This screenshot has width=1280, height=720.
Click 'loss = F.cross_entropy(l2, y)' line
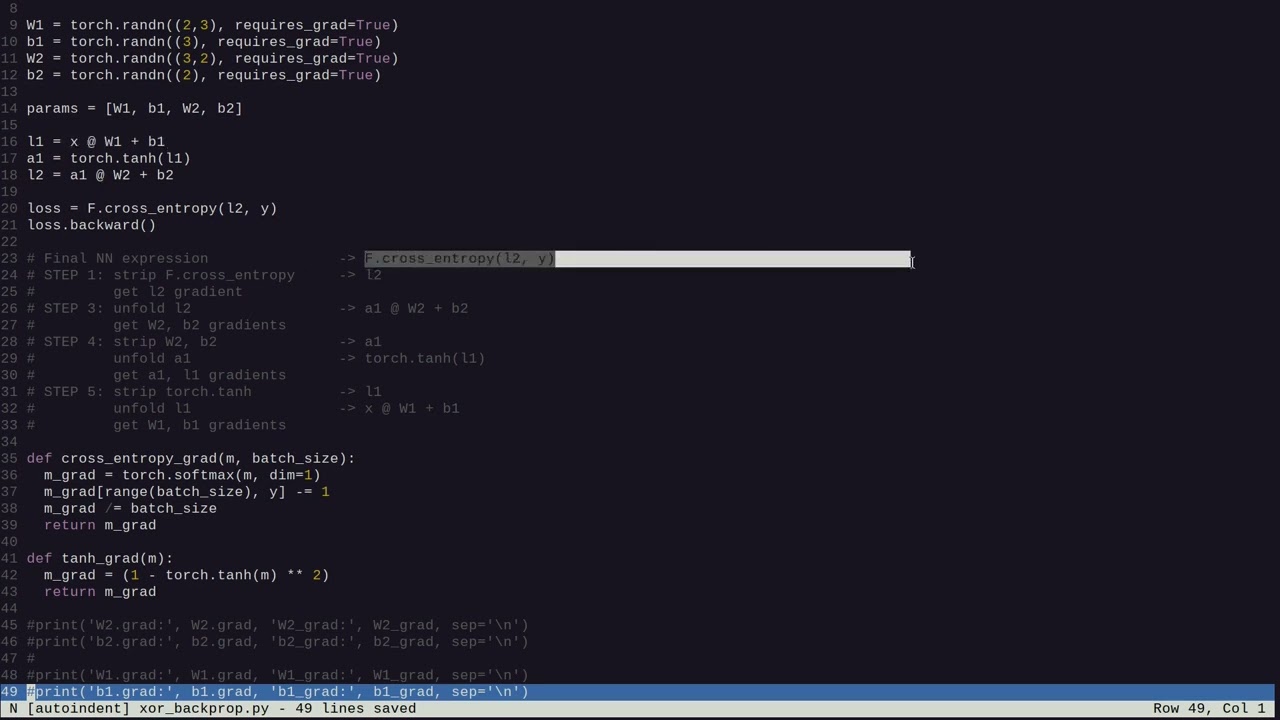[x=152, y=208]
